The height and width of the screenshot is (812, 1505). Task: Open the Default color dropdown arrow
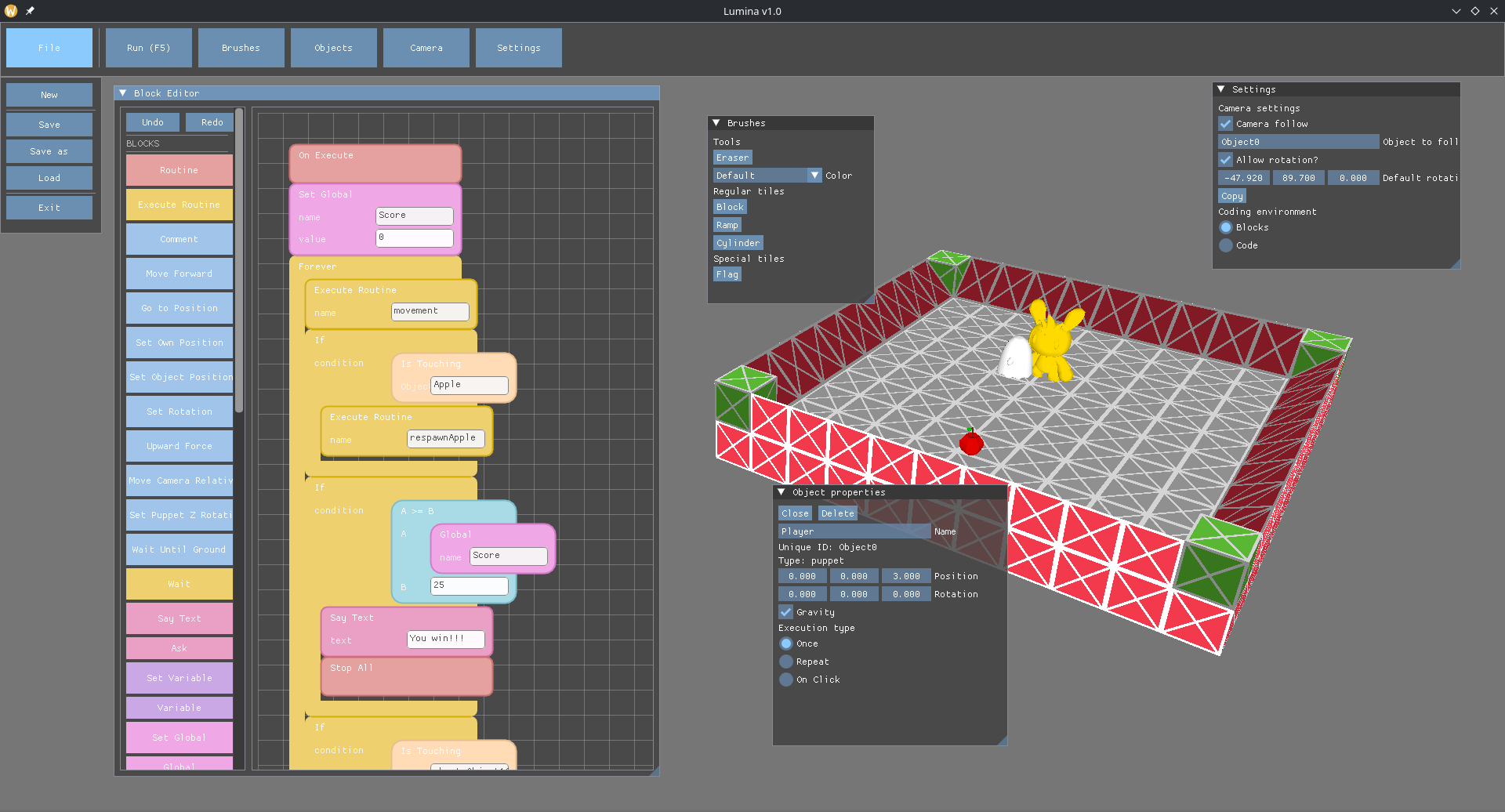pyautogui.click(x=814, y=176)
